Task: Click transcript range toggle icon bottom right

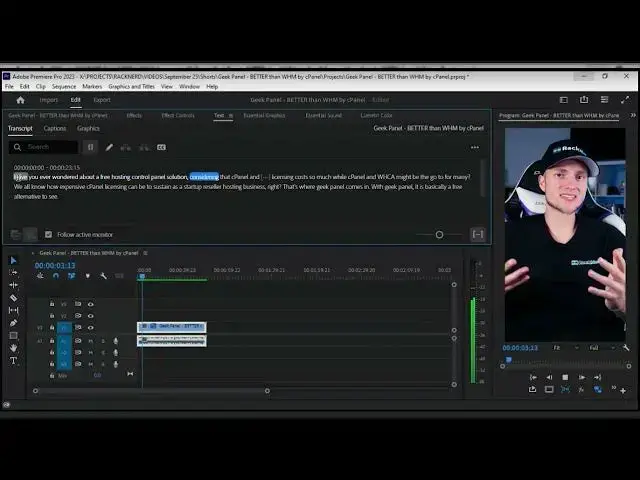Action: coord(478,234)
